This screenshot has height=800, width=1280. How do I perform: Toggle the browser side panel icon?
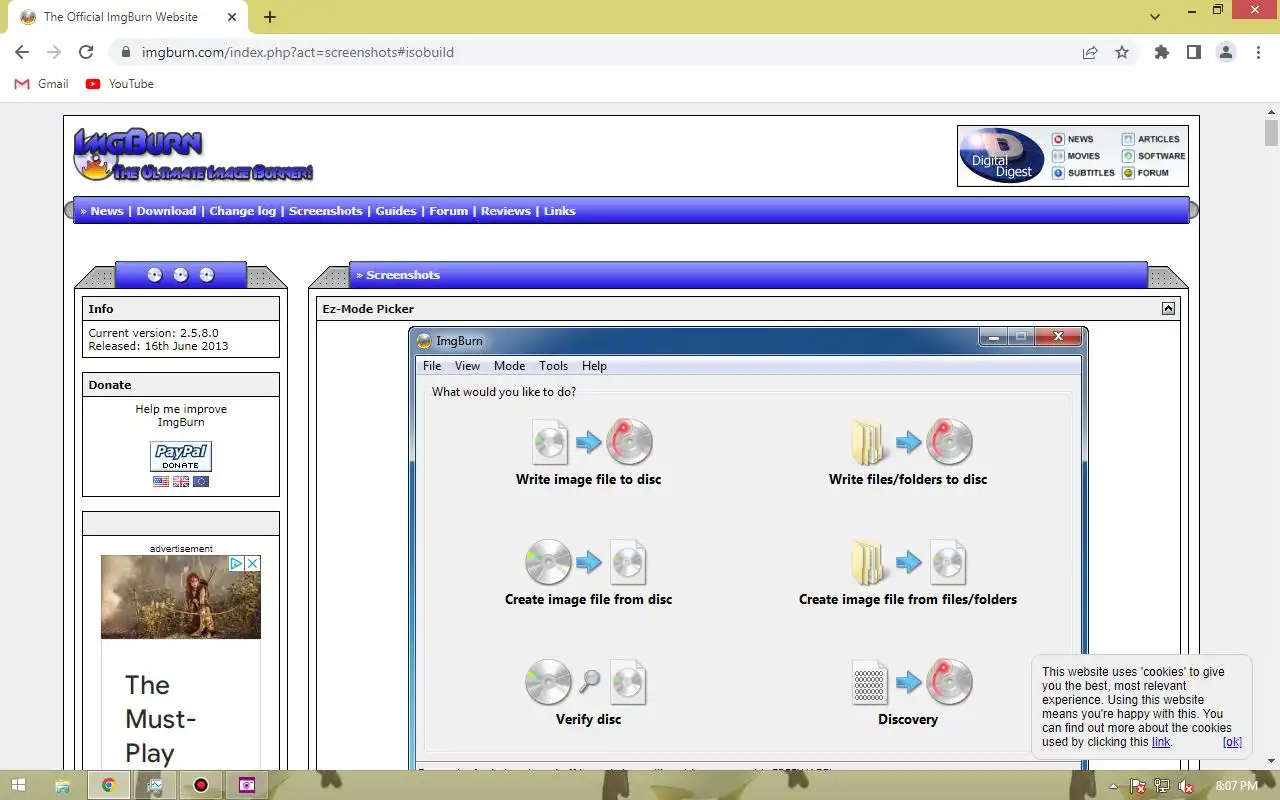pyautogui.click(x=1193, y=52)
